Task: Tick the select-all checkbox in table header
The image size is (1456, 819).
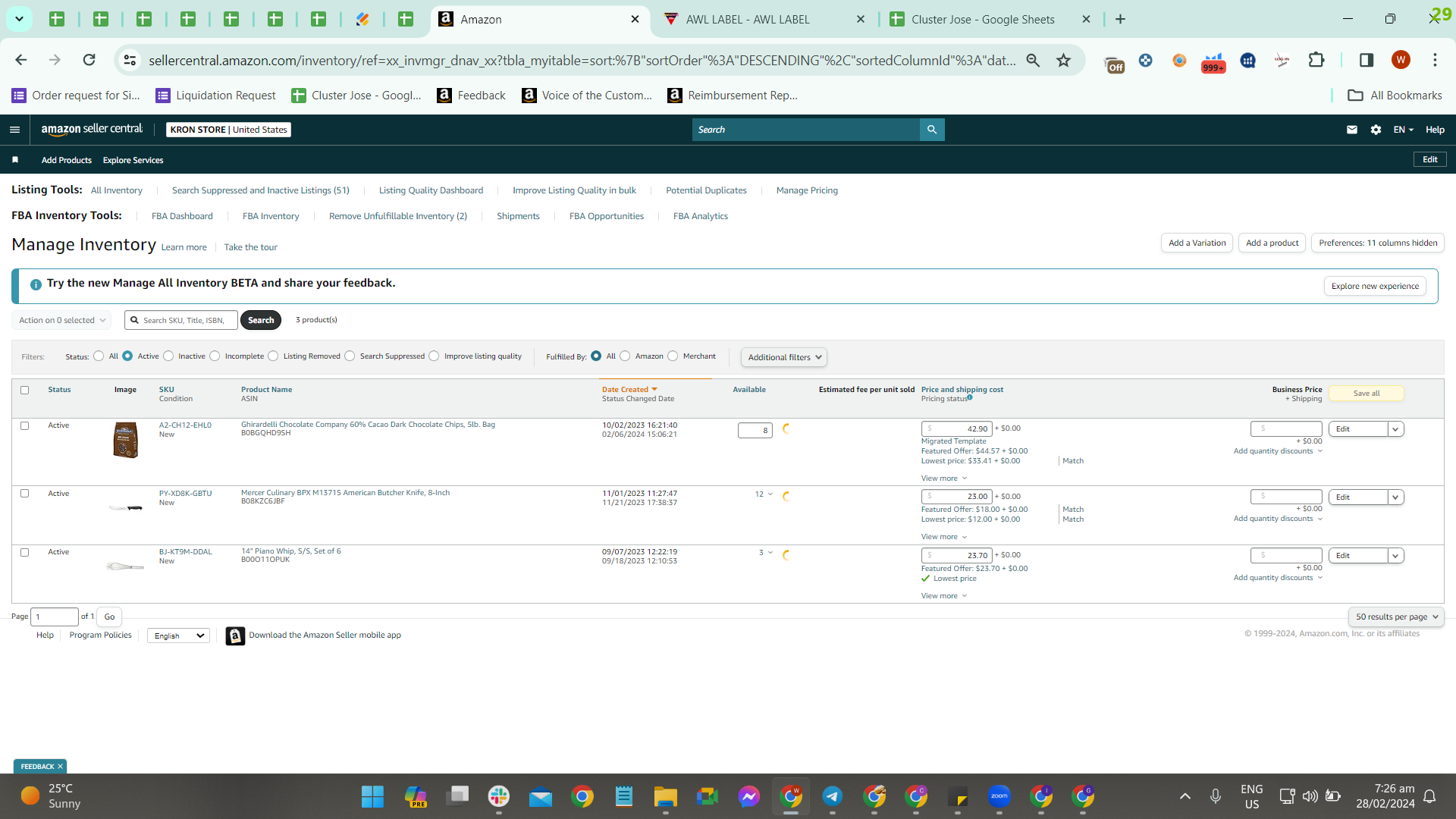Action: (x=24, y=391)
